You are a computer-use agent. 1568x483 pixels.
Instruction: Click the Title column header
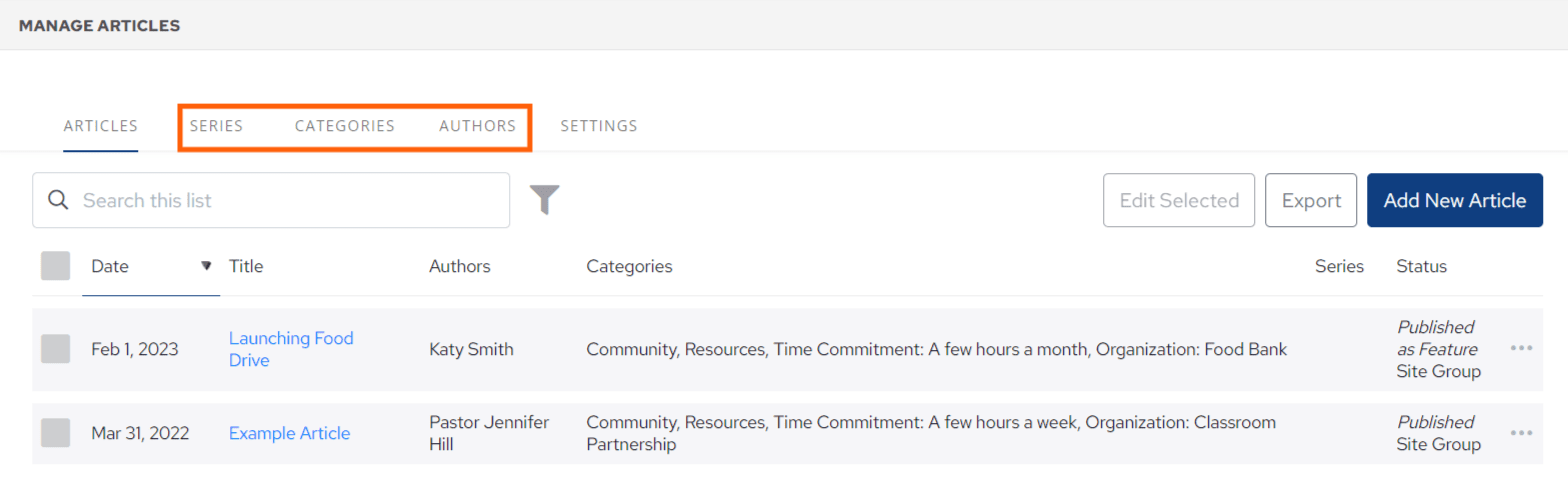246,266
